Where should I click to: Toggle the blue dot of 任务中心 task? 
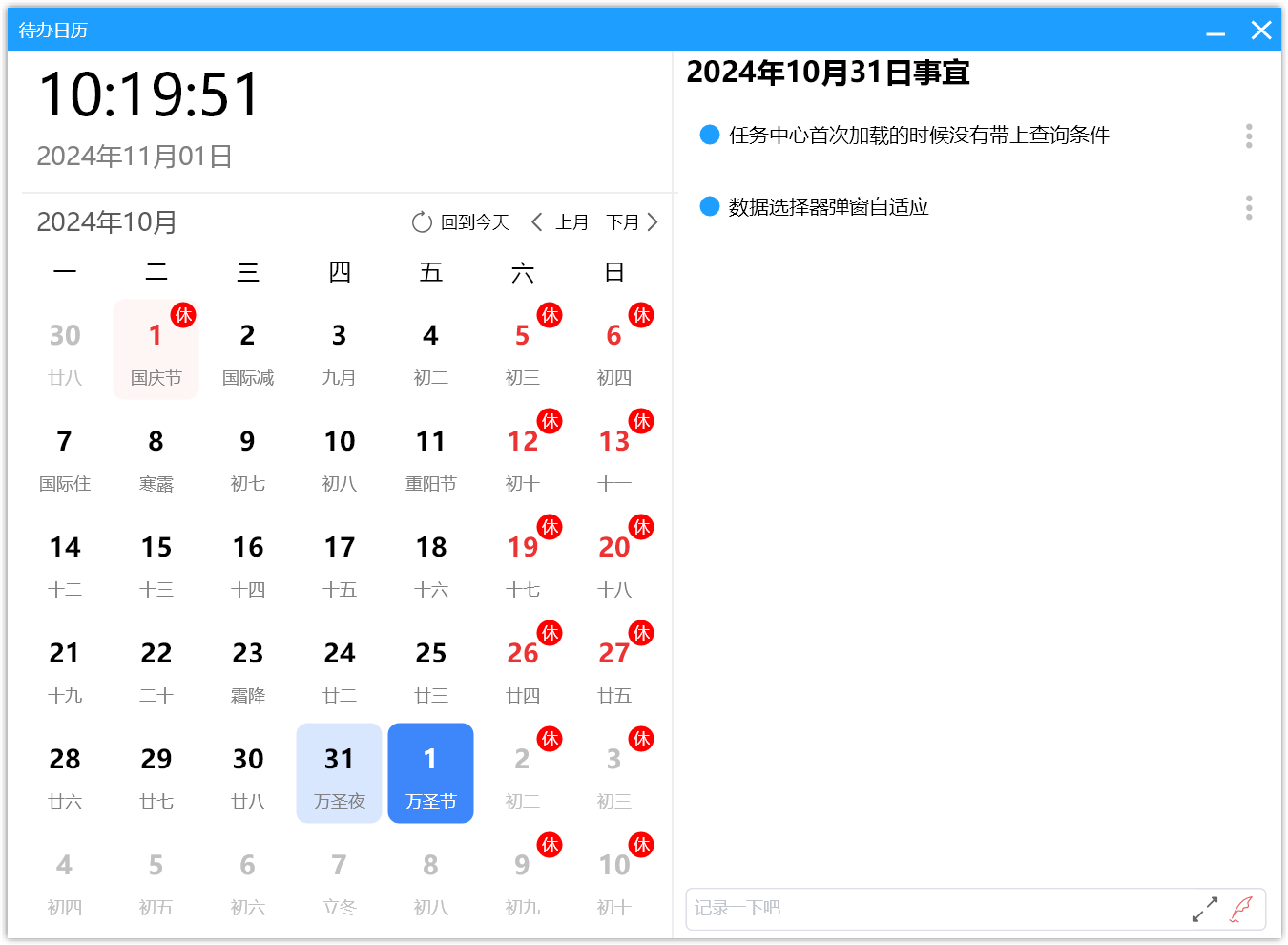[710, 135]
